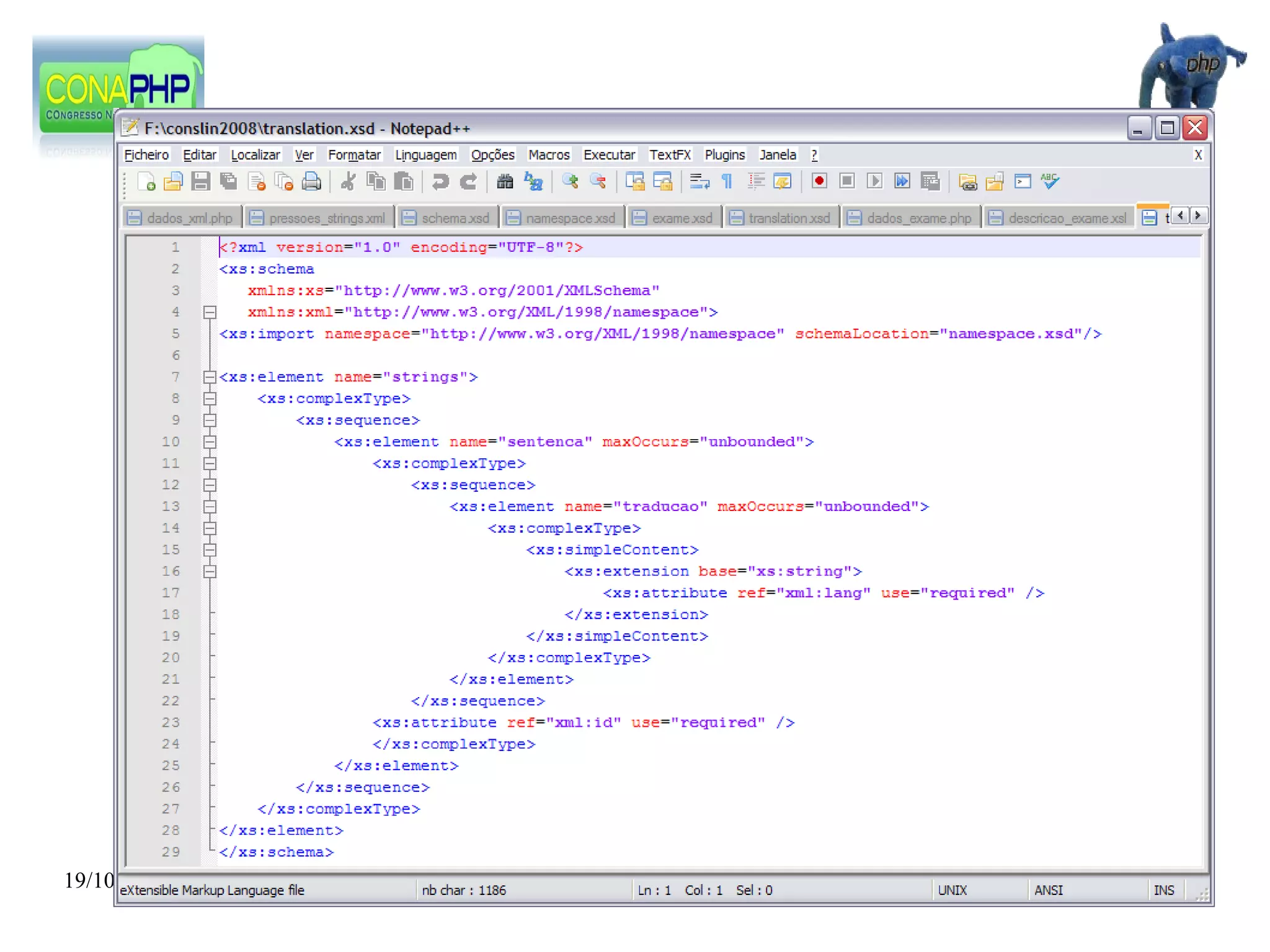The image size is (1270, 952).
Task: Click the Save All toolbar icon
Action: coord(228,182)
